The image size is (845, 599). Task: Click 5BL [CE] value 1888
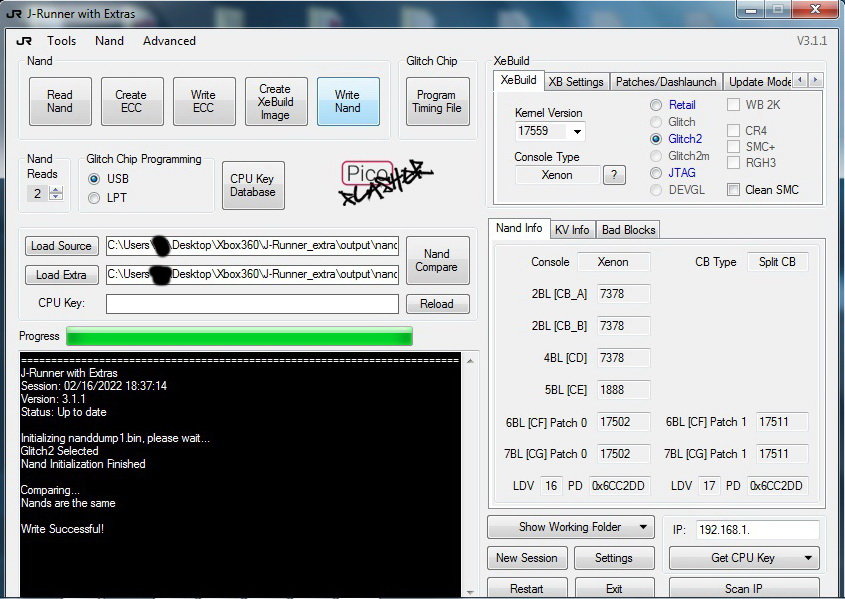(623, 389)
